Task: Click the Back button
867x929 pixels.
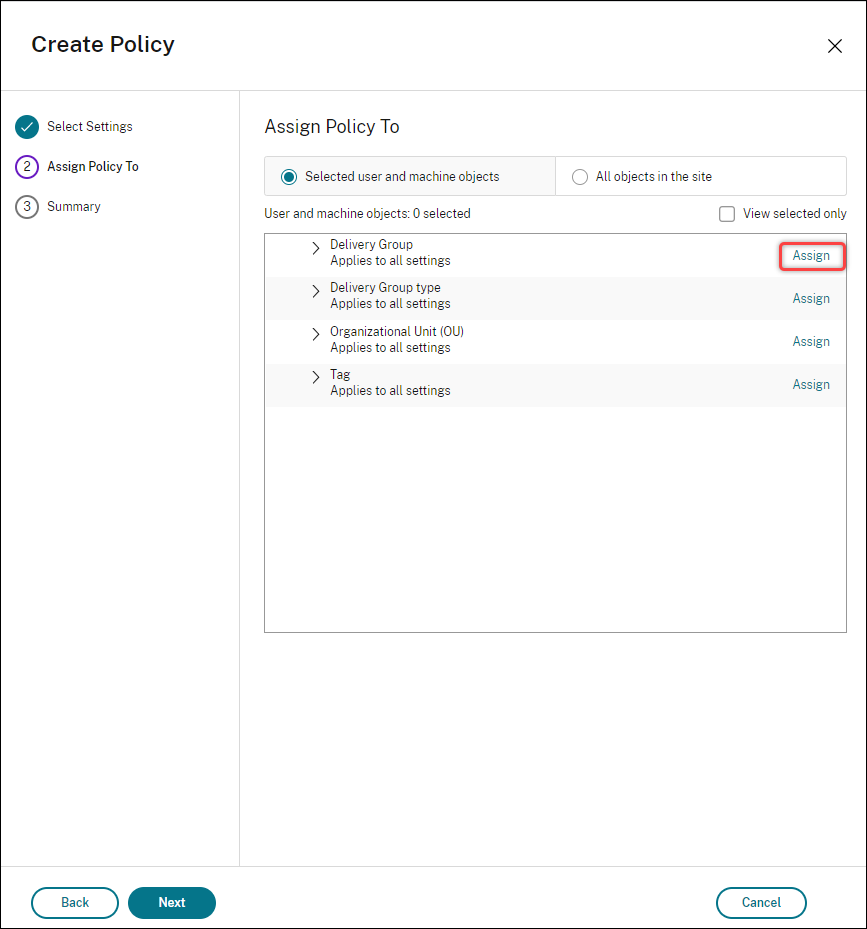Action: click(x=75, y=902)
